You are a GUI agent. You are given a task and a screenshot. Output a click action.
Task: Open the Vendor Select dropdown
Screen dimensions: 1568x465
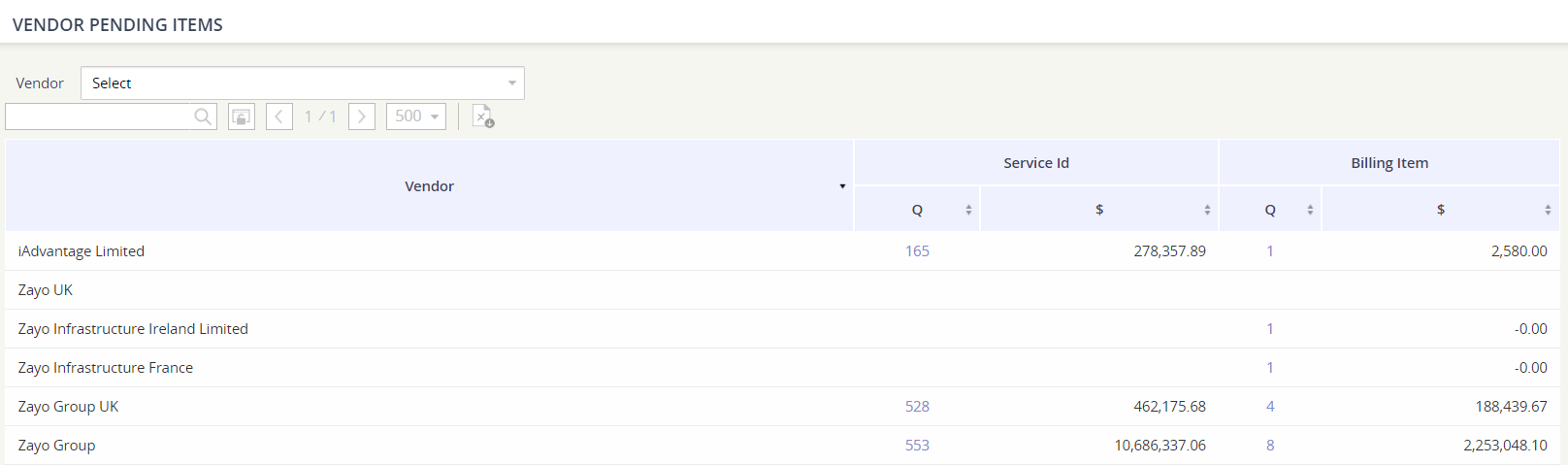pyautogui.click(x=303, y=83)
